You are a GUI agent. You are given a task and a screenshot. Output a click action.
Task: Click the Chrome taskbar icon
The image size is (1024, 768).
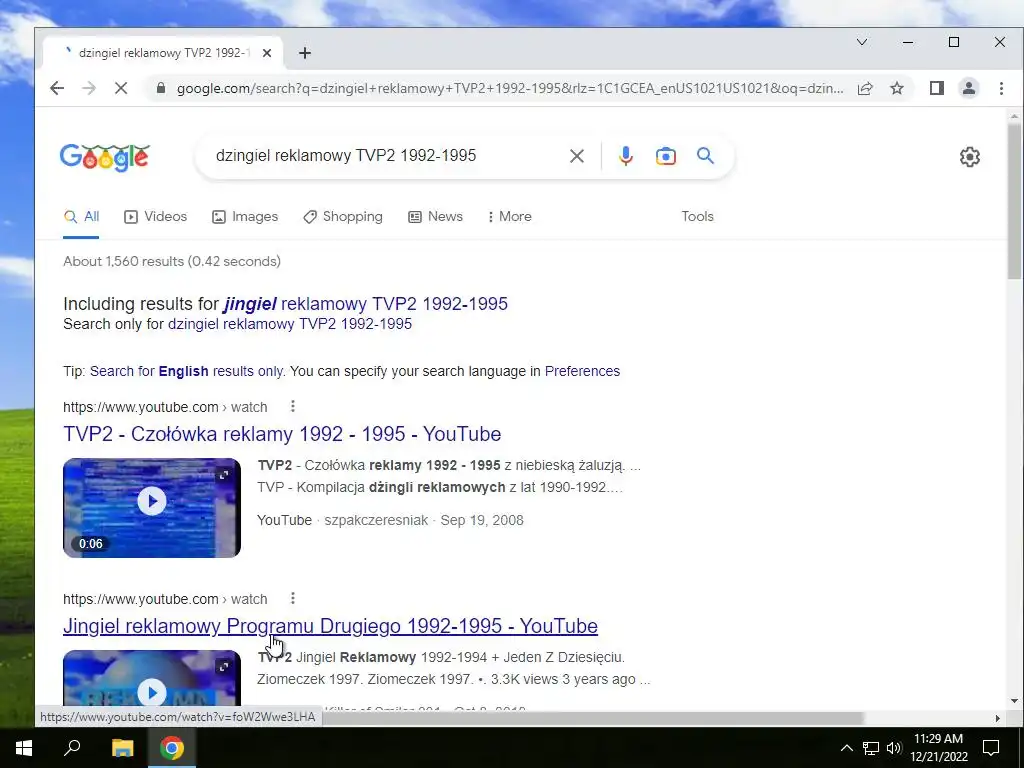(172, 748)
